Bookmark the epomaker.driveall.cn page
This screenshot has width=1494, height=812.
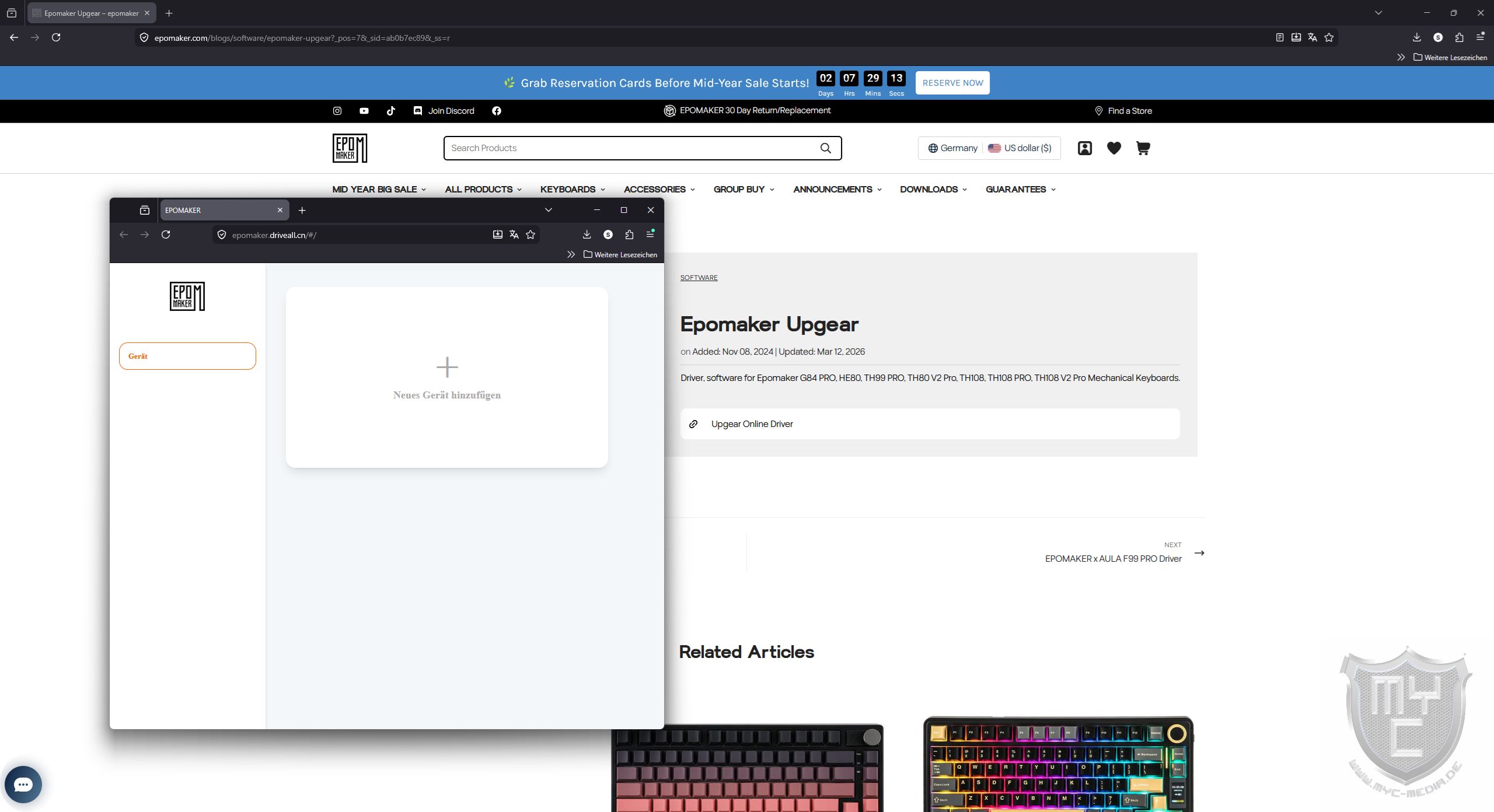coord(530,235)
